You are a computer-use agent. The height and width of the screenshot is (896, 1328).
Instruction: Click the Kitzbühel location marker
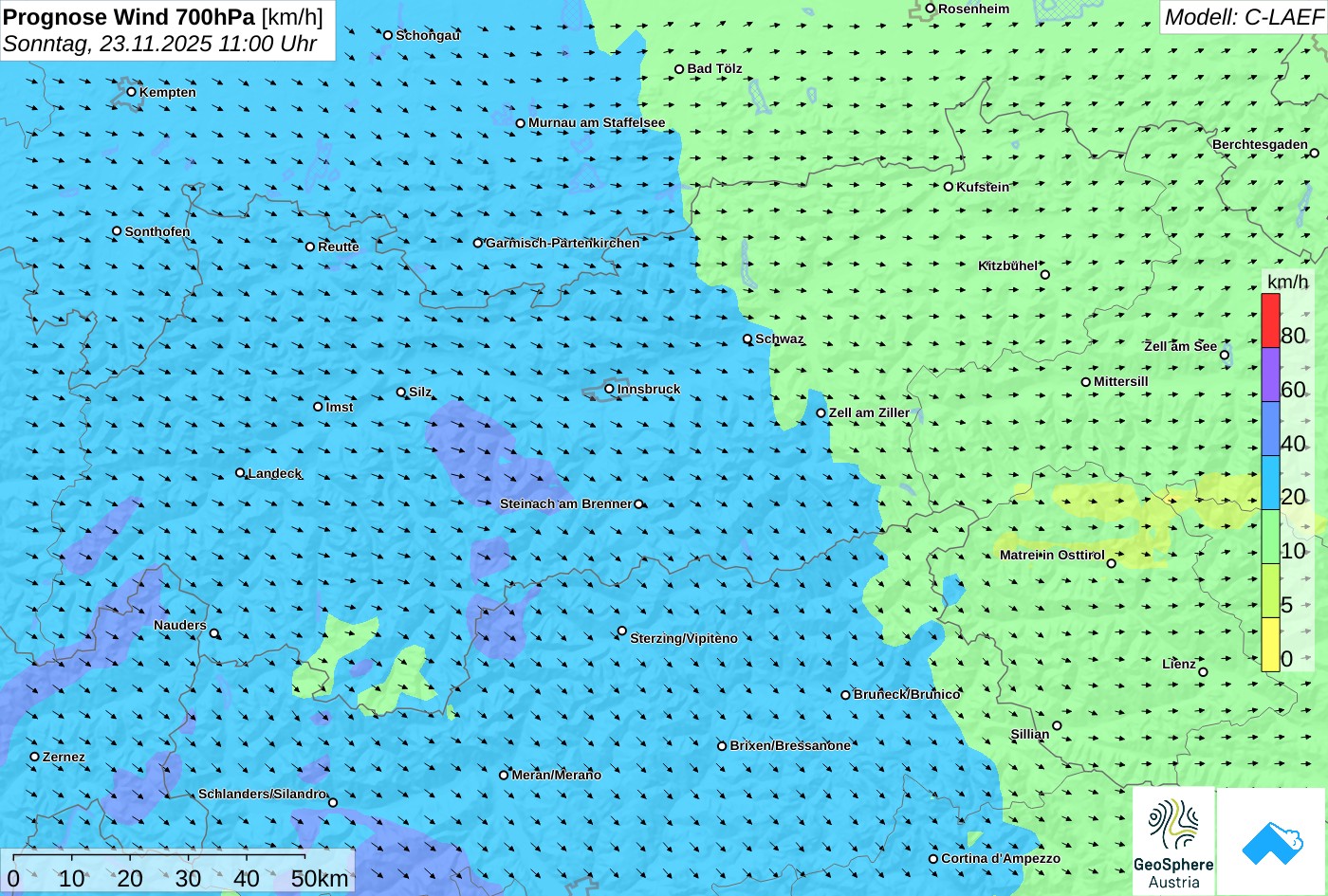[x=1045, y=275]
